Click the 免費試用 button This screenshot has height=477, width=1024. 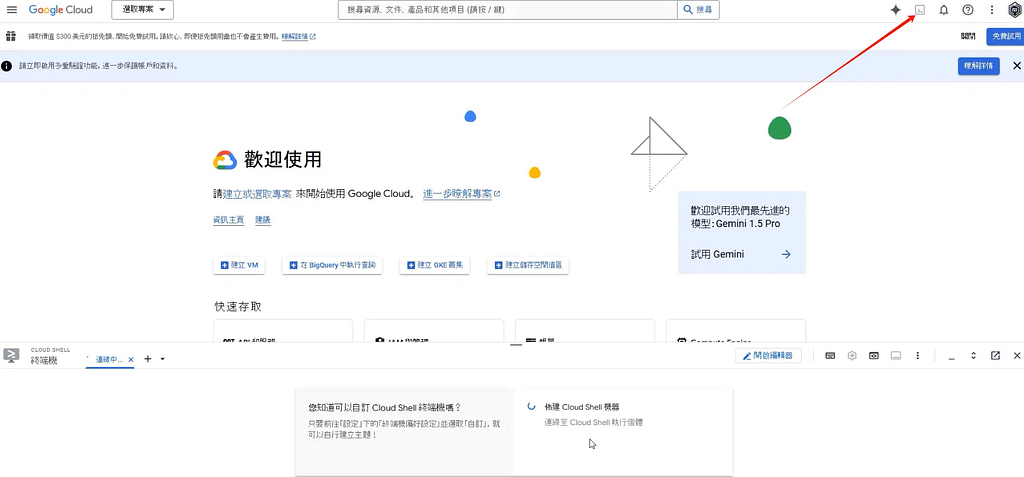[1006, 37]
